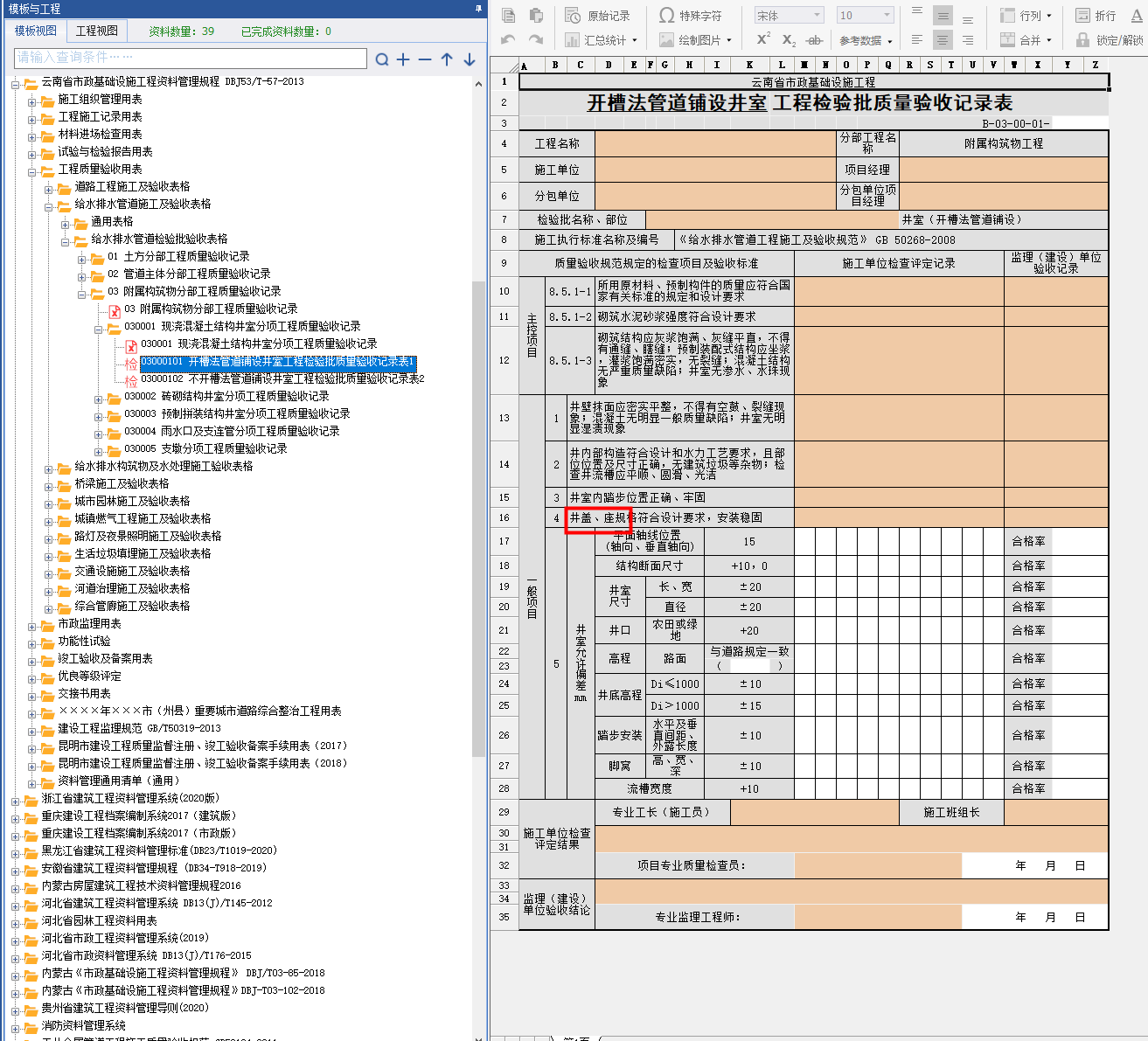Align text to the right

[968, 40]
